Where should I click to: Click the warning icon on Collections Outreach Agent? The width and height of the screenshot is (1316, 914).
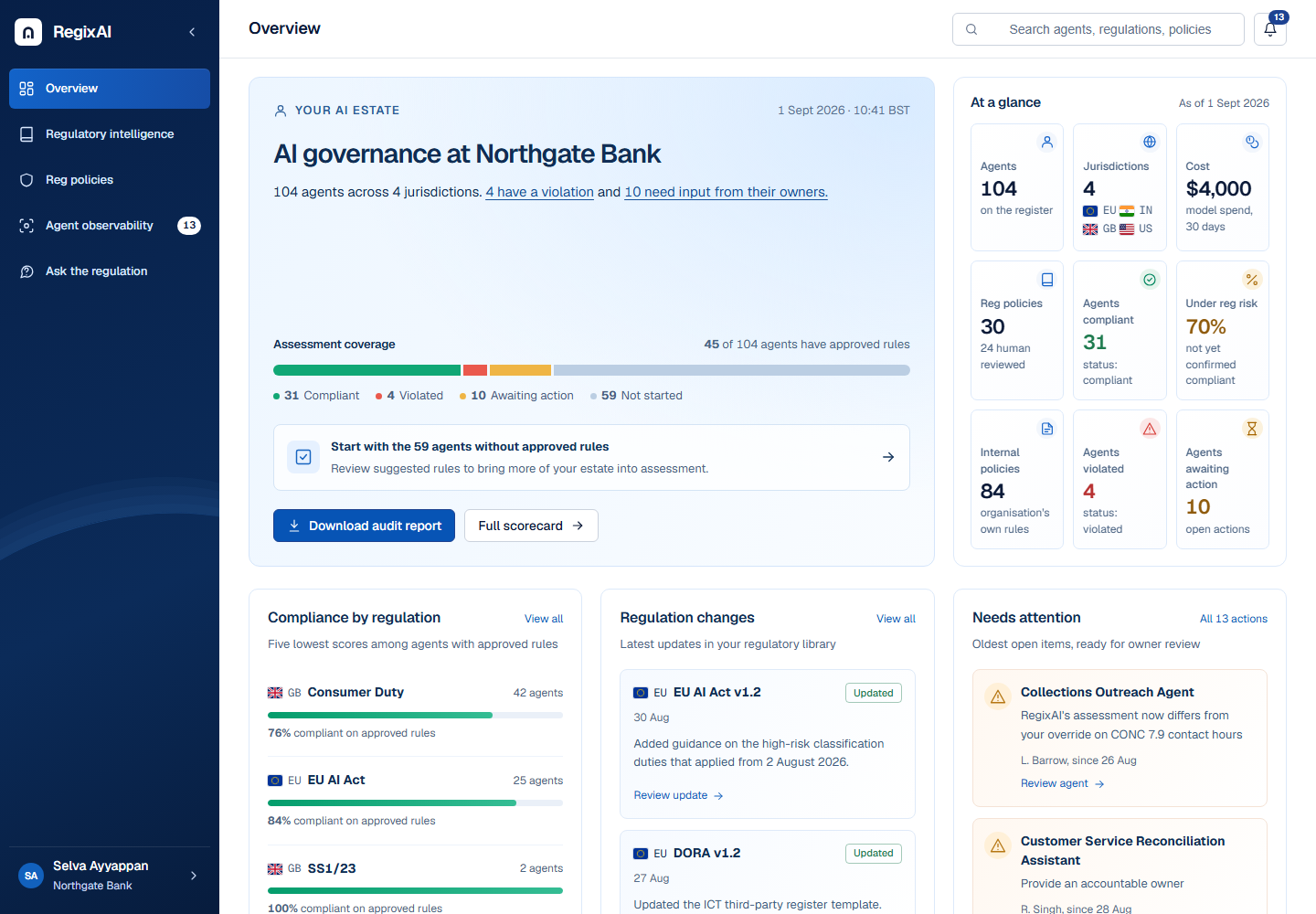point(998,696)
